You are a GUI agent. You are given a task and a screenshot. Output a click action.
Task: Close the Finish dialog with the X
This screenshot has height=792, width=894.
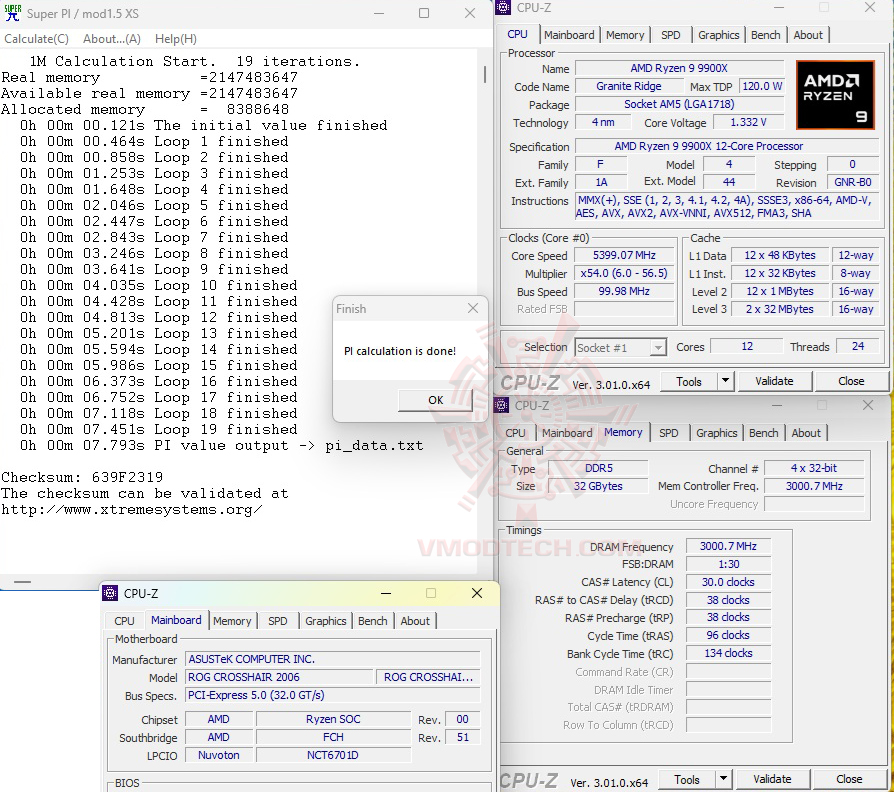click(473, 308)
